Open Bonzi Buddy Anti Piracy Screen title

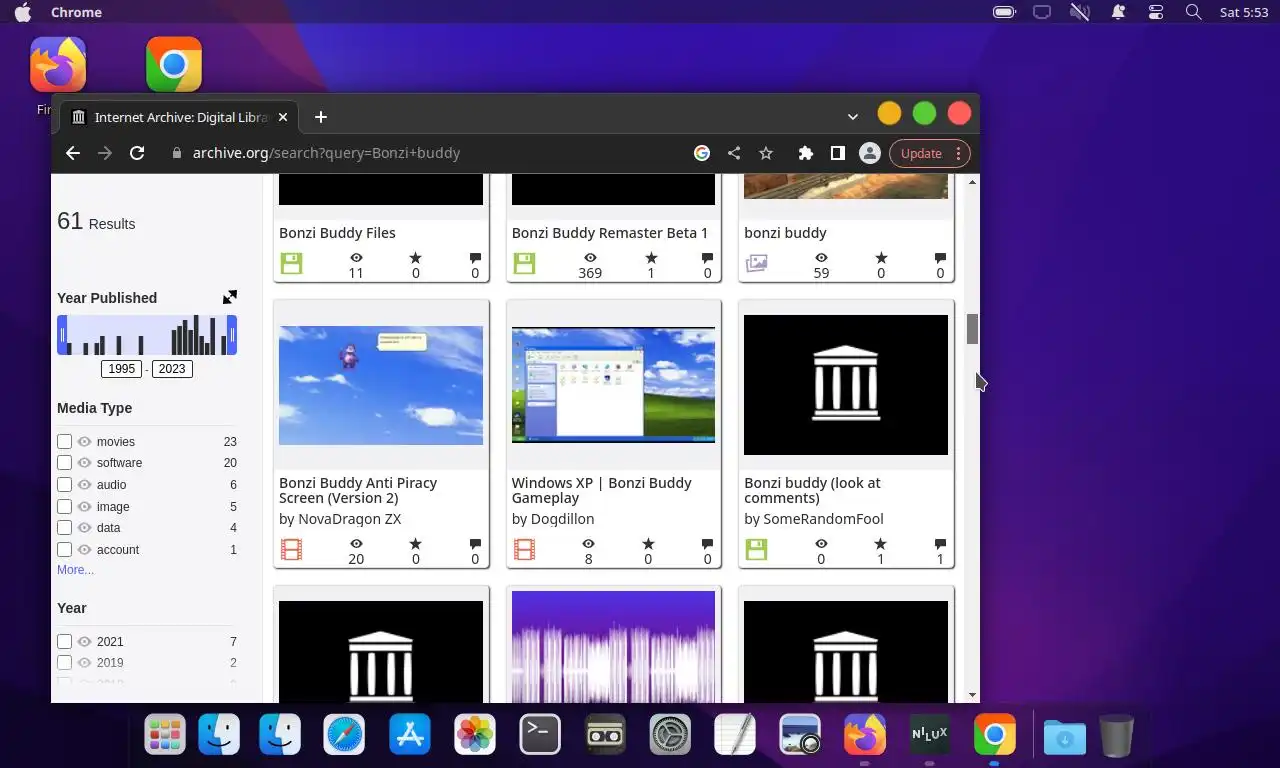pyautogui.click(x=358, y=490)
